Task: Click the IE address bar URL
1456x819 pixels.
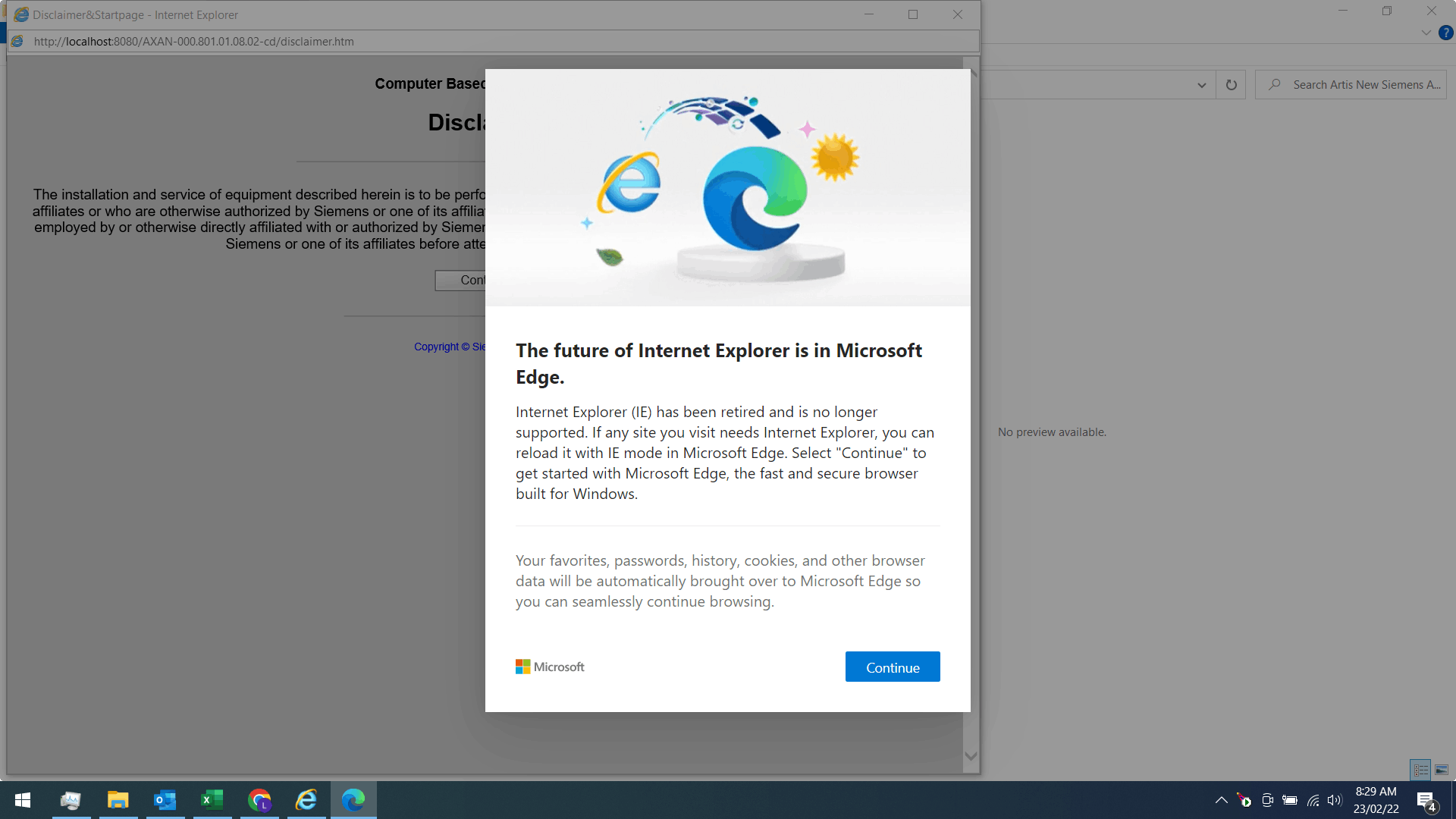Action: 193,41
